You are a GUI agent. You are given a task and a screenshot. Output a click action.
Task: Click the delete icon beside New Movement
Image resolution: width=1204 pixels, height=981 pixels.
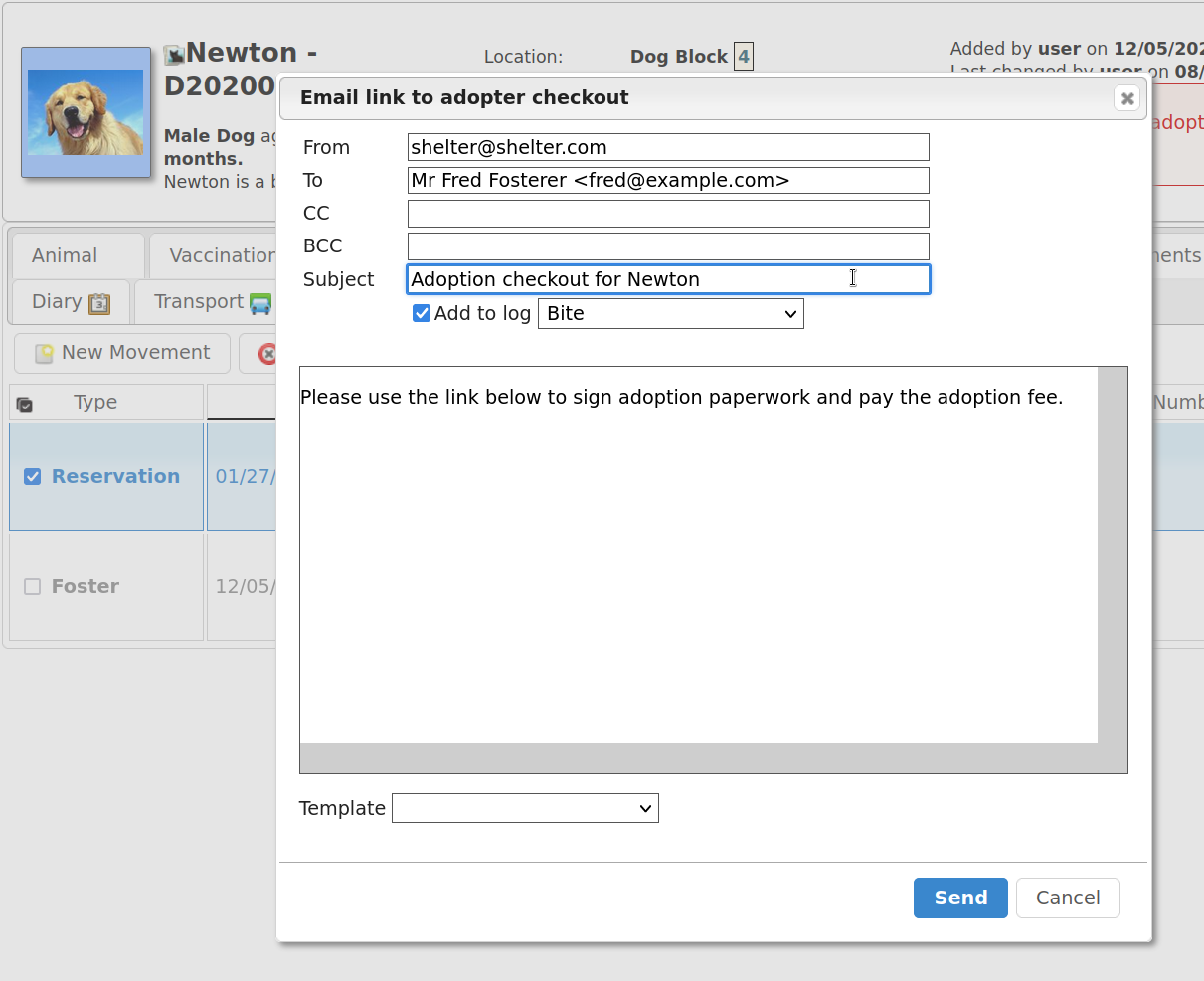point(266,353)
